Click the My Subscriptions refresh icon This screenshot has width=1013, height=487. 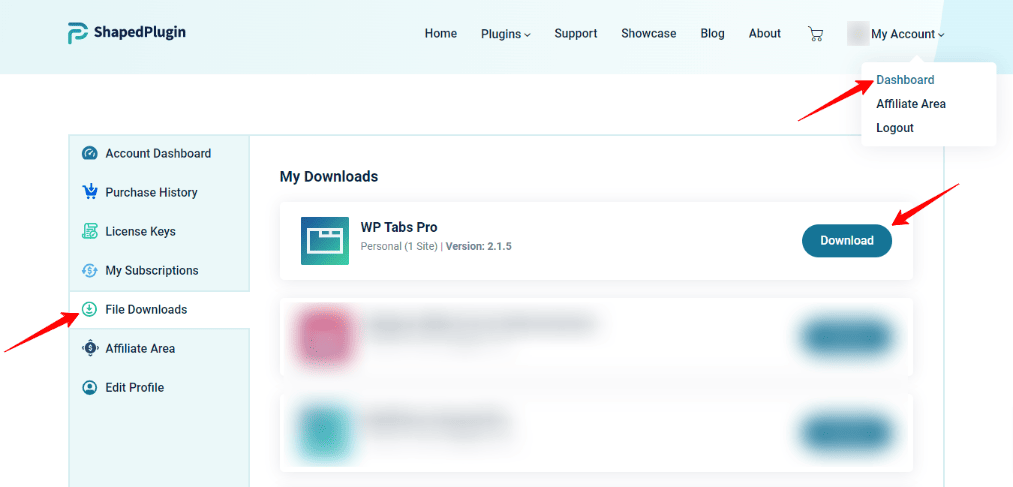tap(89, 270)
